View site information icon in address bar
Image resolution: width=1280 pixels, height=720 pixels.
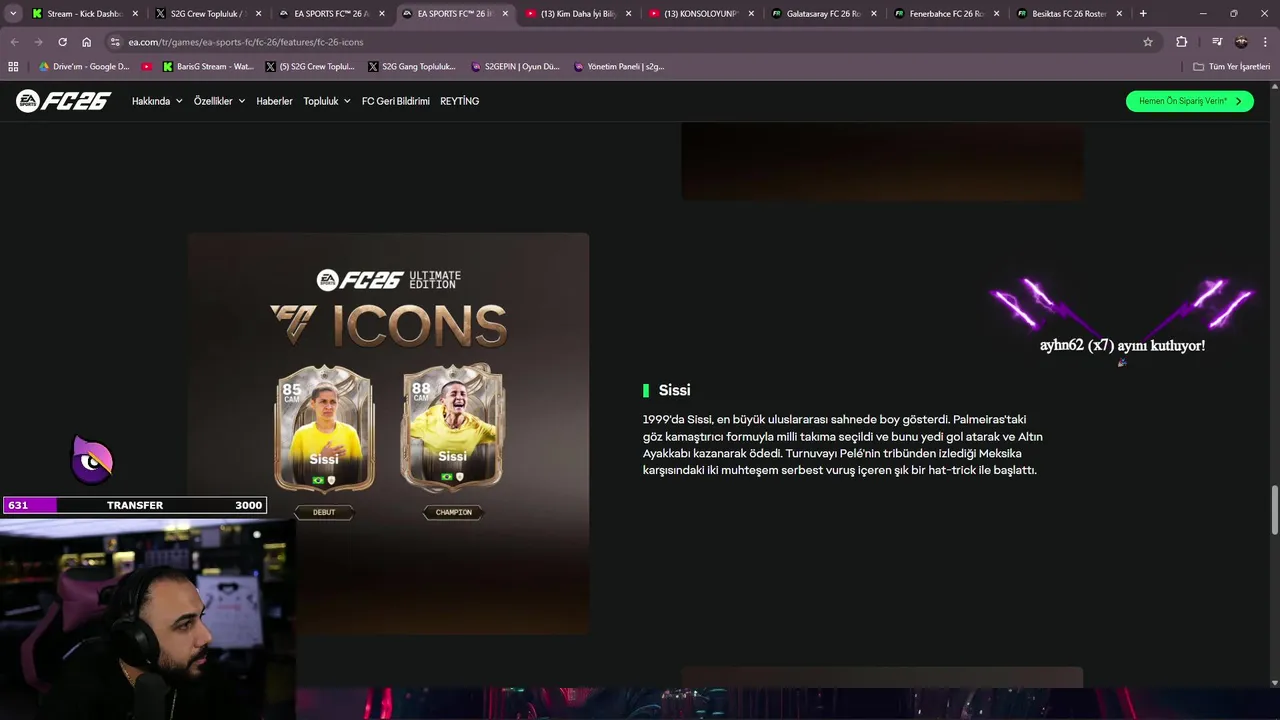115,42
